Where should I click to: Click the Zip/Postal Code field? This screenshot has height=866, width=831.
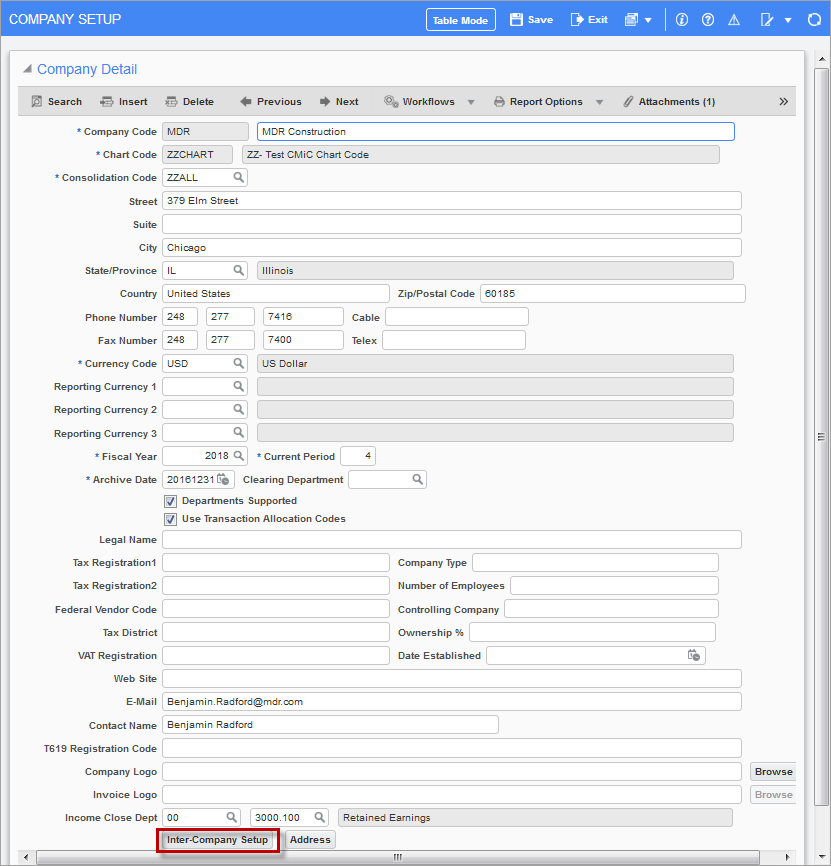[x=613, y=293]
